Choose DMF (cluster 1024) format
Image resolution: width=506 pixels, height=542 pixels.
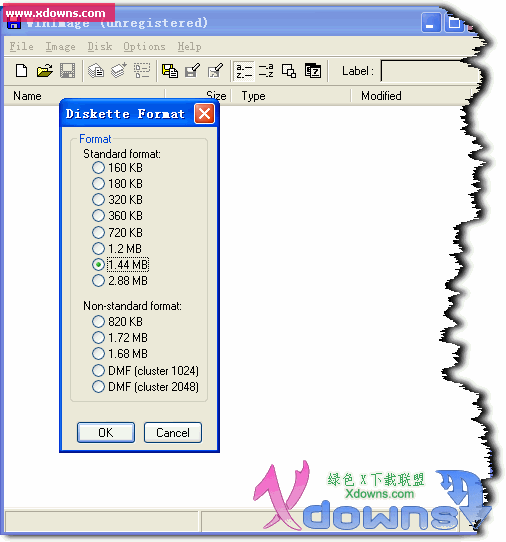[146, 371]
